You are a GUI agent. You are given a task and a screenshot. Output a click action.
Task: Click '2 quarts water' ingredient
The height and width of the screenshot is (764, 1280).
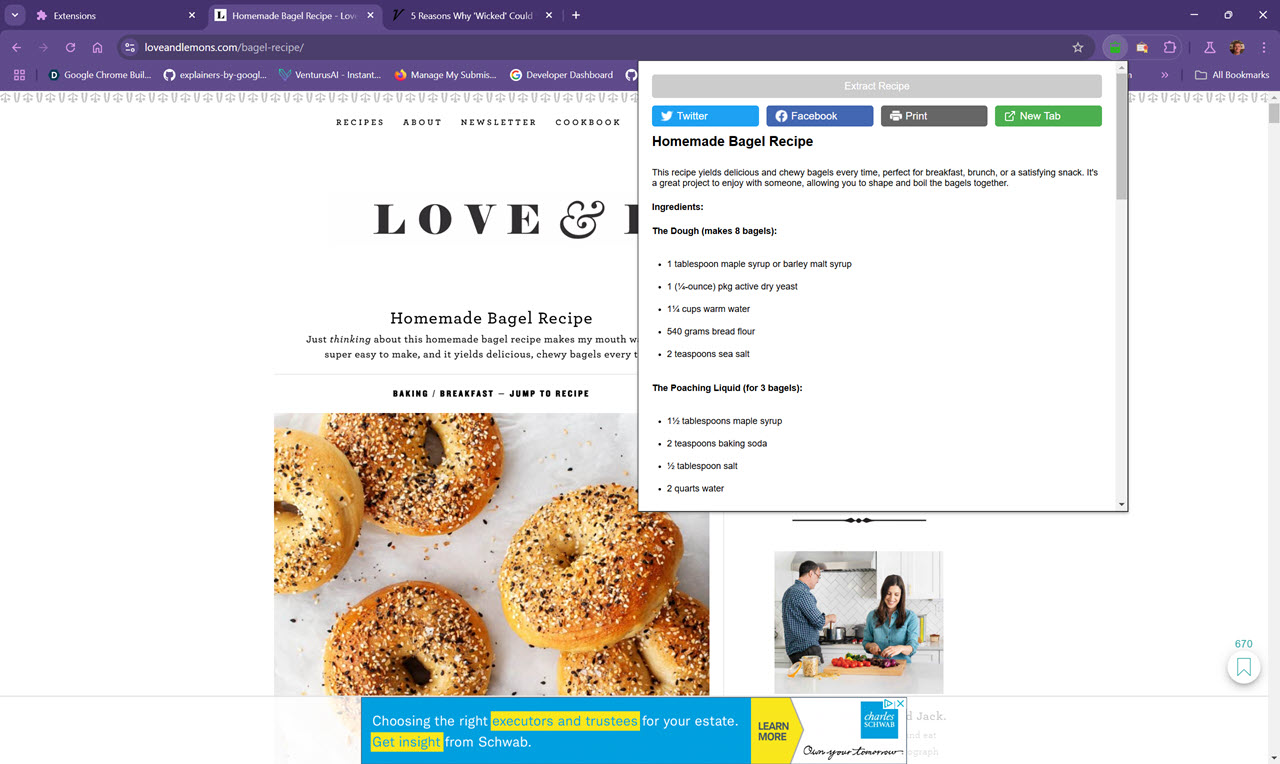[x=696, y=488]
